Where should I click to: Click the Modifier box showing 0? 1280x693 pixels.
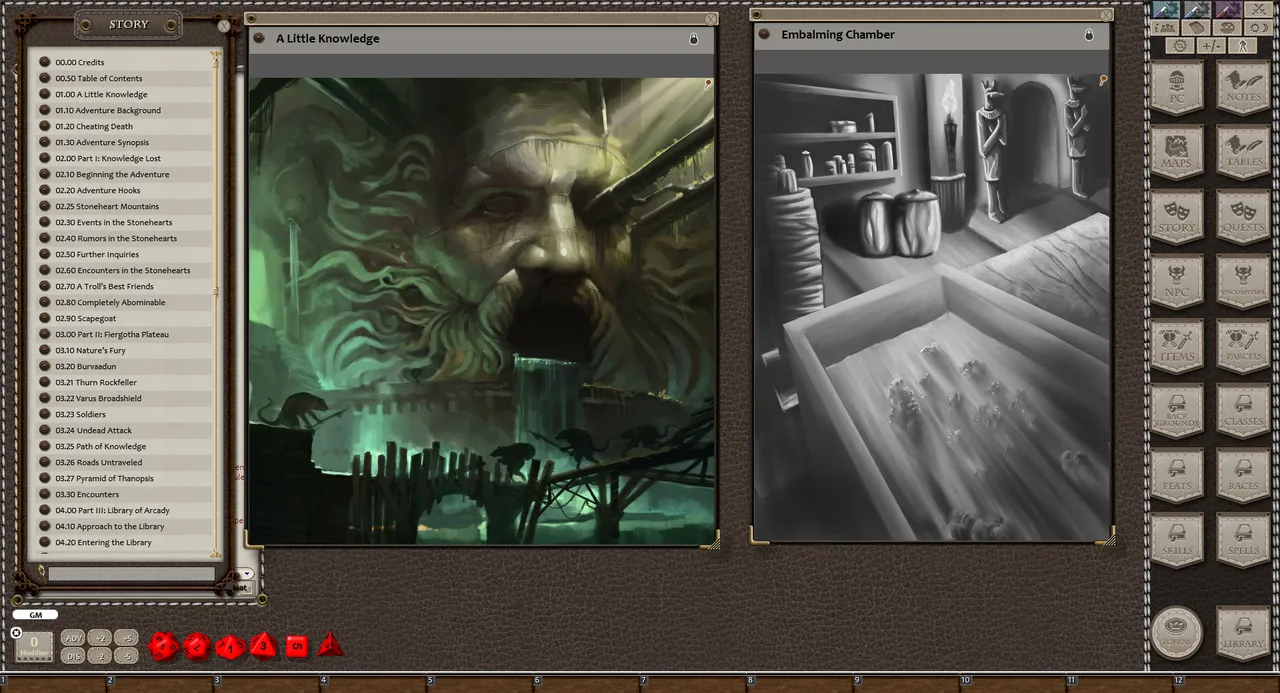pos(34,646)
